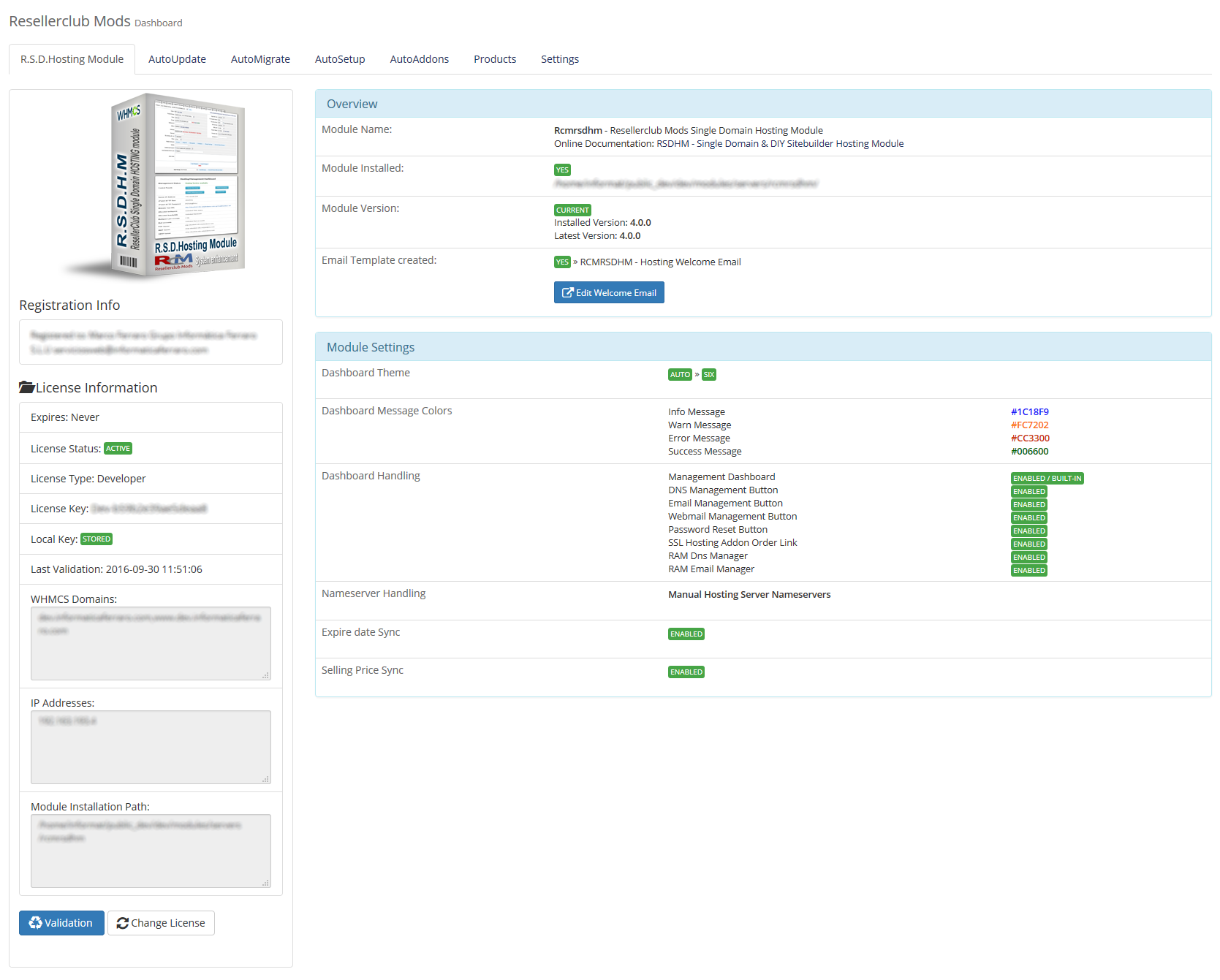Click the Edit Welcome Email button

click(609, 292)
